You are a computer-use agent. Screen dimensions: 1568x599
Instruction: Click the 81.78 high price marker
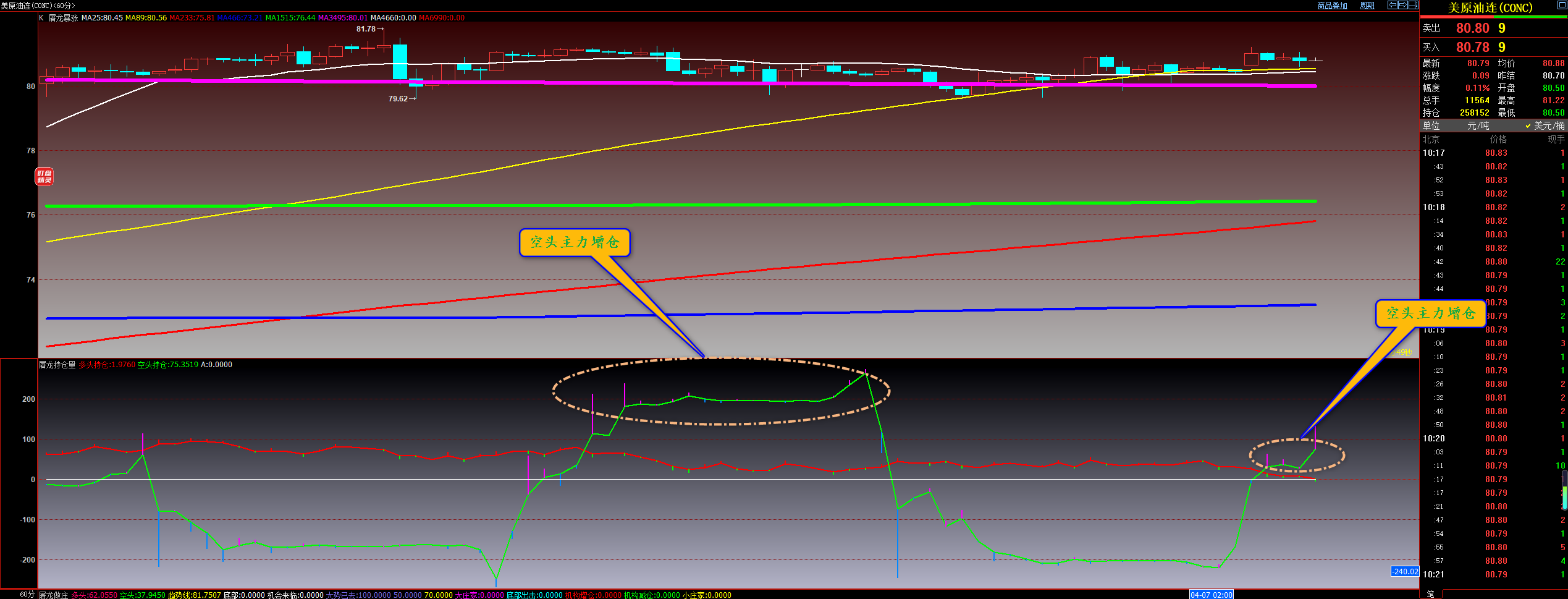pyautogui.click(x=366, y=29)
